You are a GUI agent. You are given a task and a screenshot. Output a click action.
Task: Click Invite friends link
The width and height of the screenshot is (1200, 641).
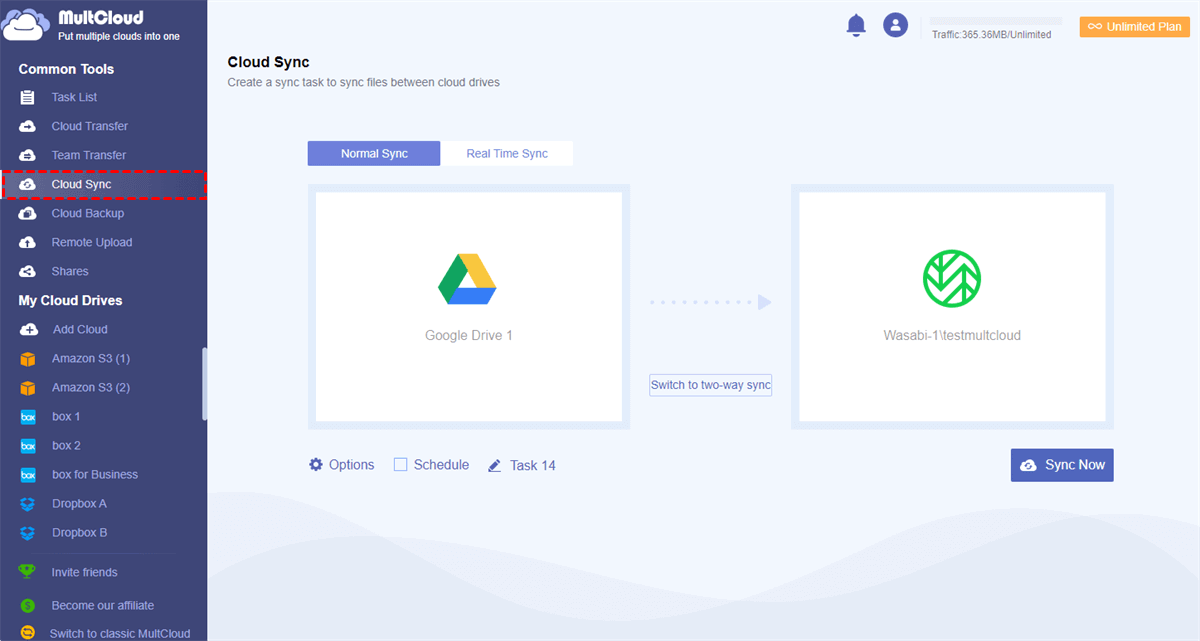pos(85,572)
